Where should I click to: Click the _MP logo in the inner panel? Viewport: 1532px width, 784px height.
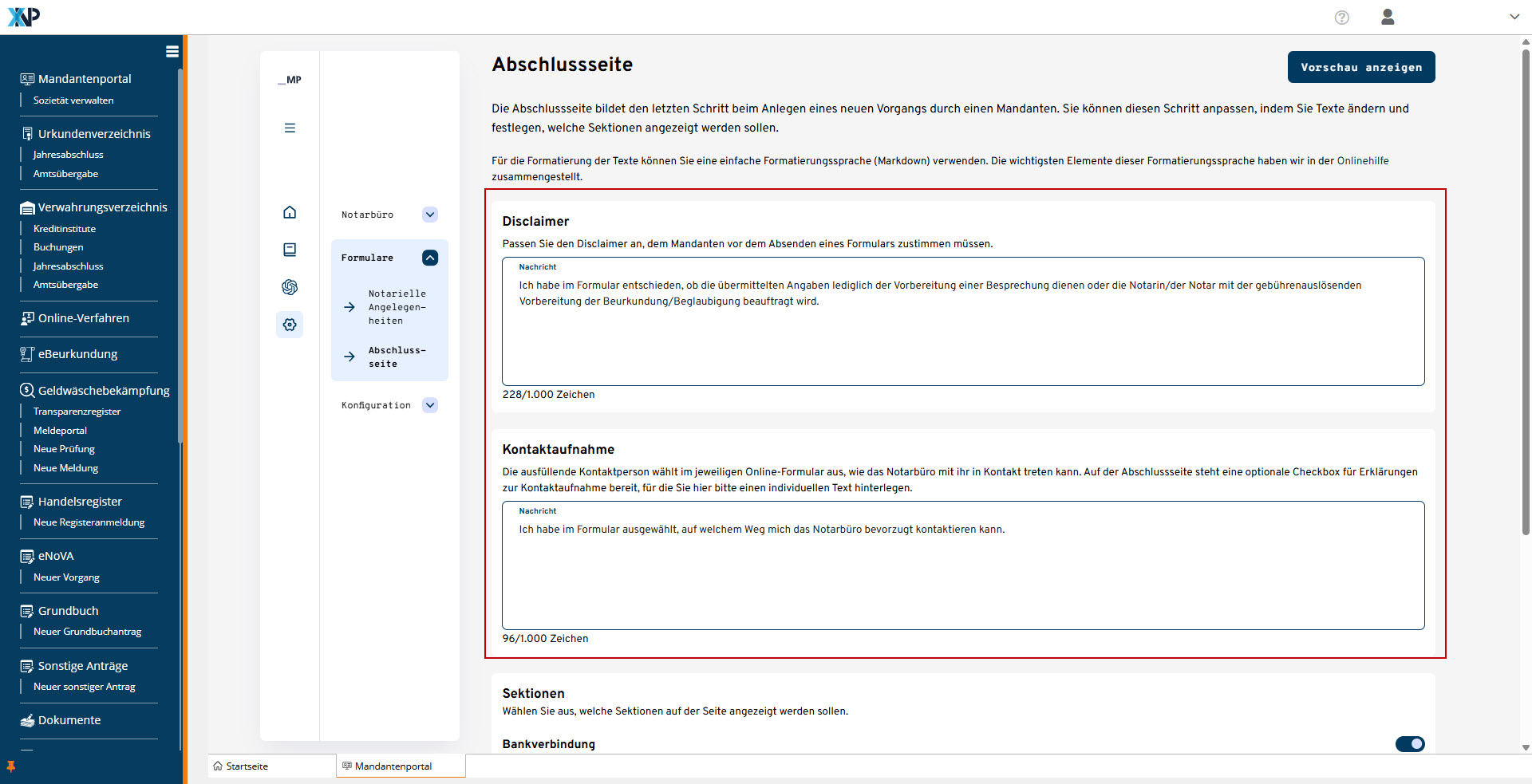[290, 80]
